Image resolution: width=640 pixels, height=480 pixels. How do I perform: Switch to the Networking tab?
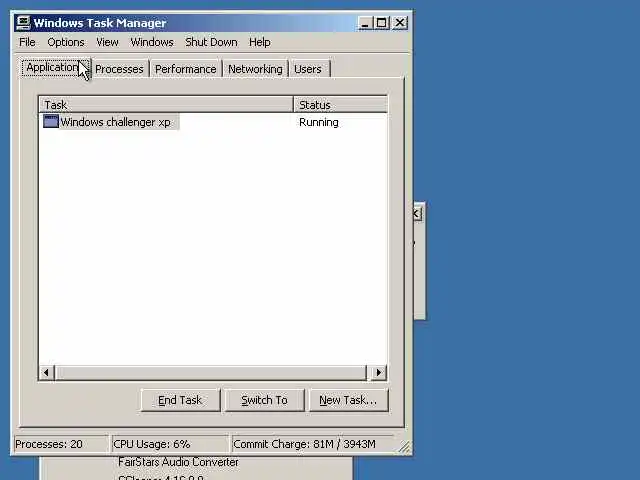255,69
